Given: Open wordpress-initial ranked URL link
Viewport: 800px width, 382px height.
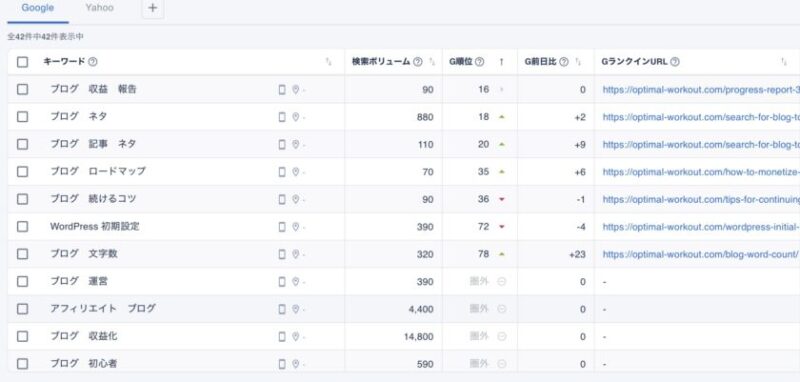Looking at the screenshot, I should 701,227.
